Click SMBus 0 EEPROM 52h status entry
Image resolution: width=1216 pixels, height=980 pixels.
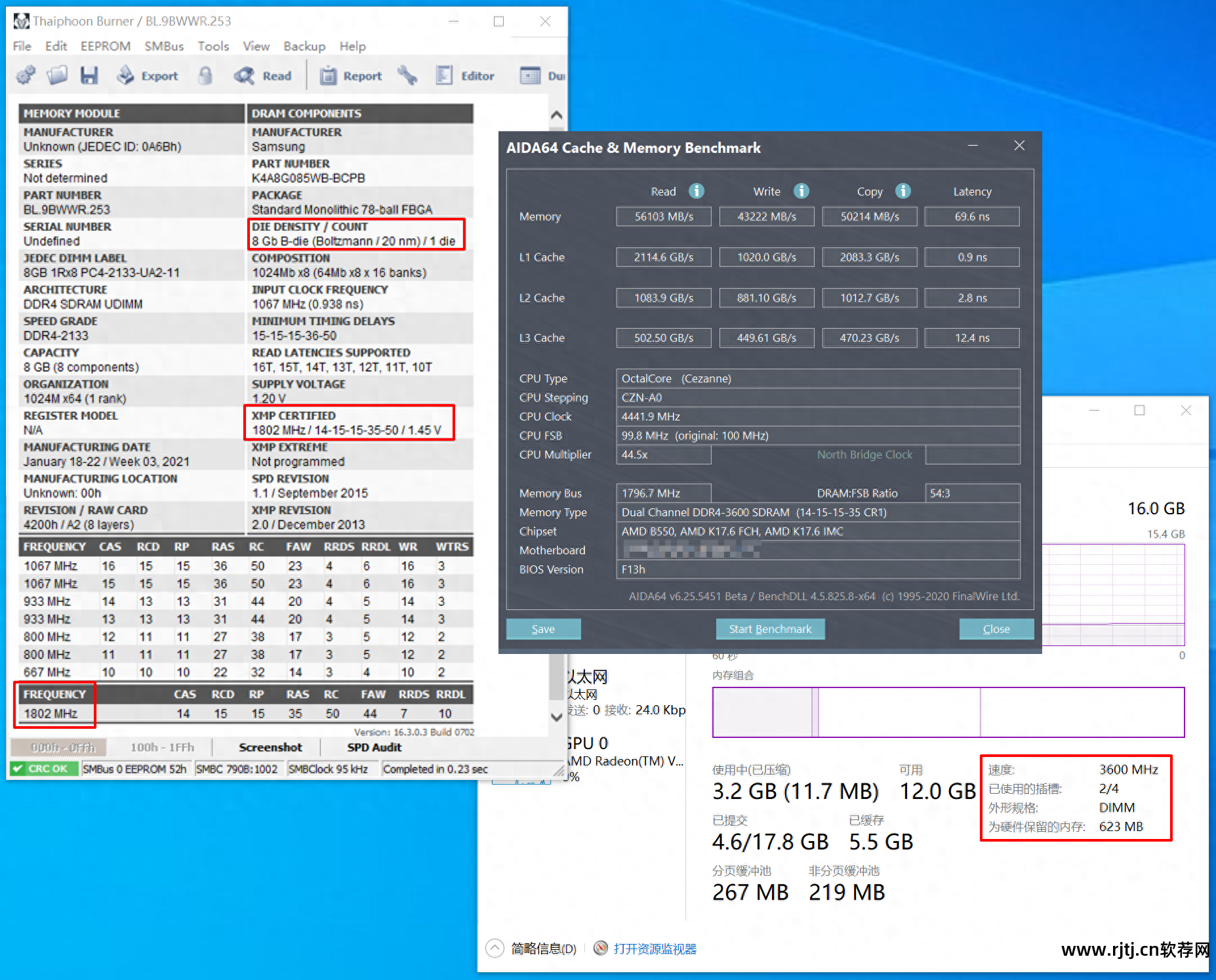134,769
